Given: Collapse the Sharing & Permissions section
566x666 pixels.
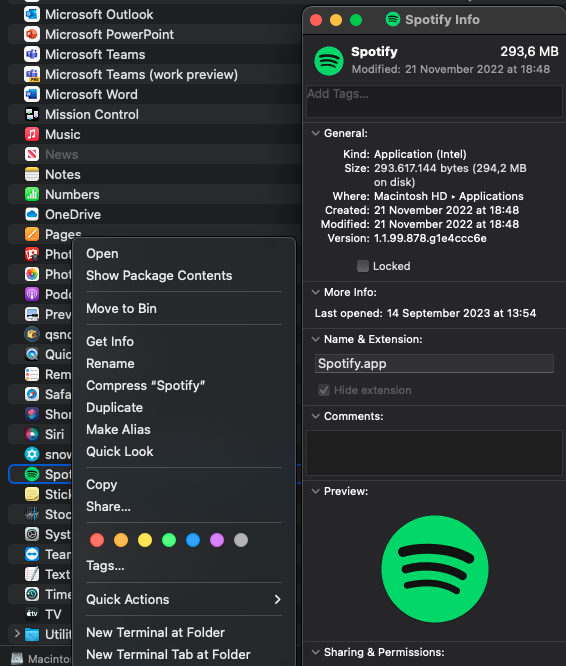Looking at the screenshot, I should pos(315,652).
